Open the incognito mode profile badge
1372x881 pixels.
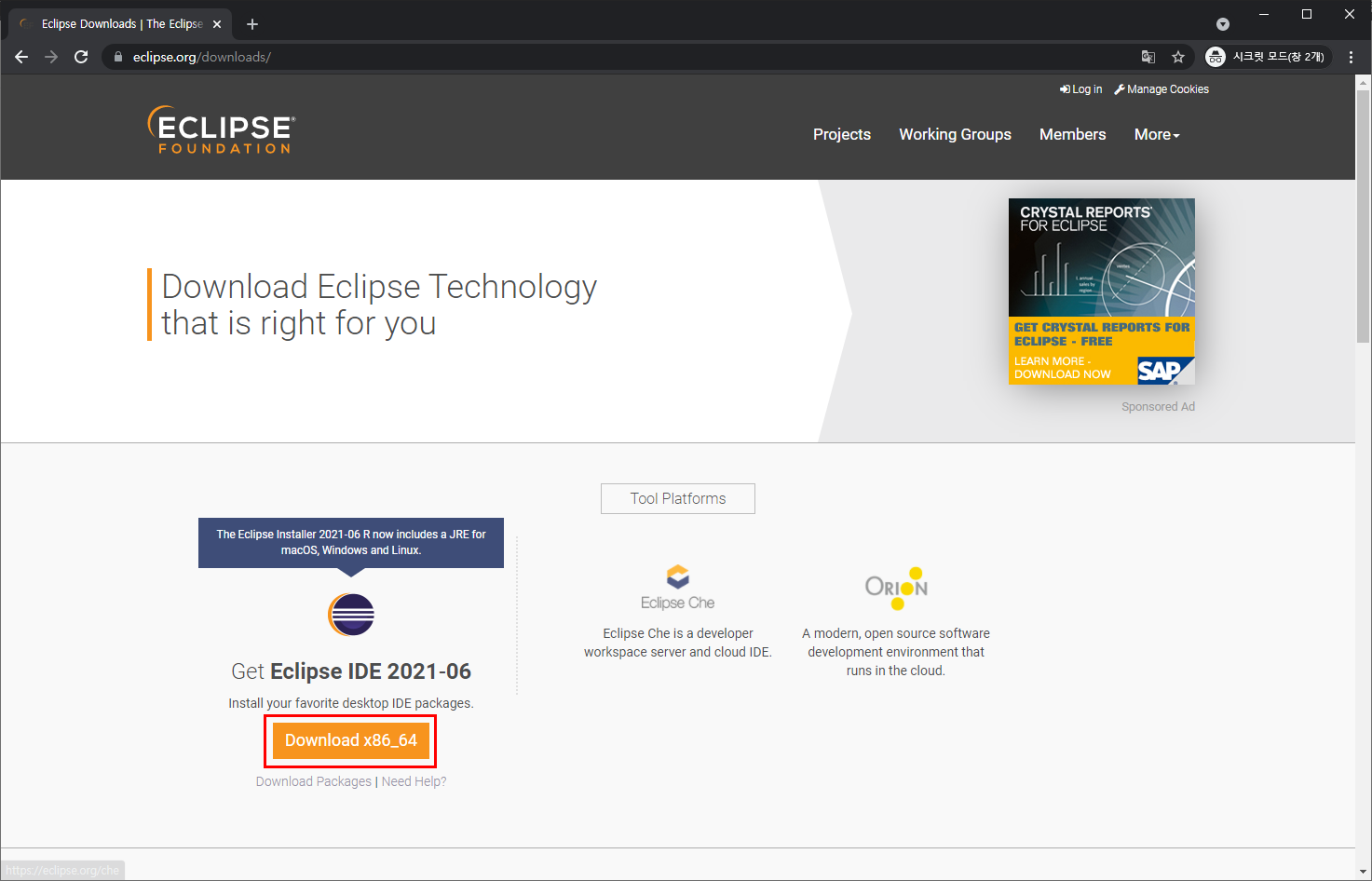click(x=1268, y=57)
